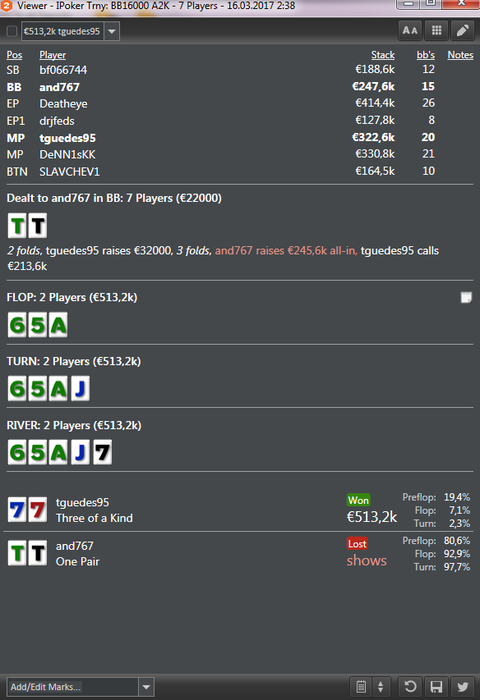The width and height of the screenshot is (480, 700).
Task: Tick the checkbox beside hand selector
Action: click(12, 31)
